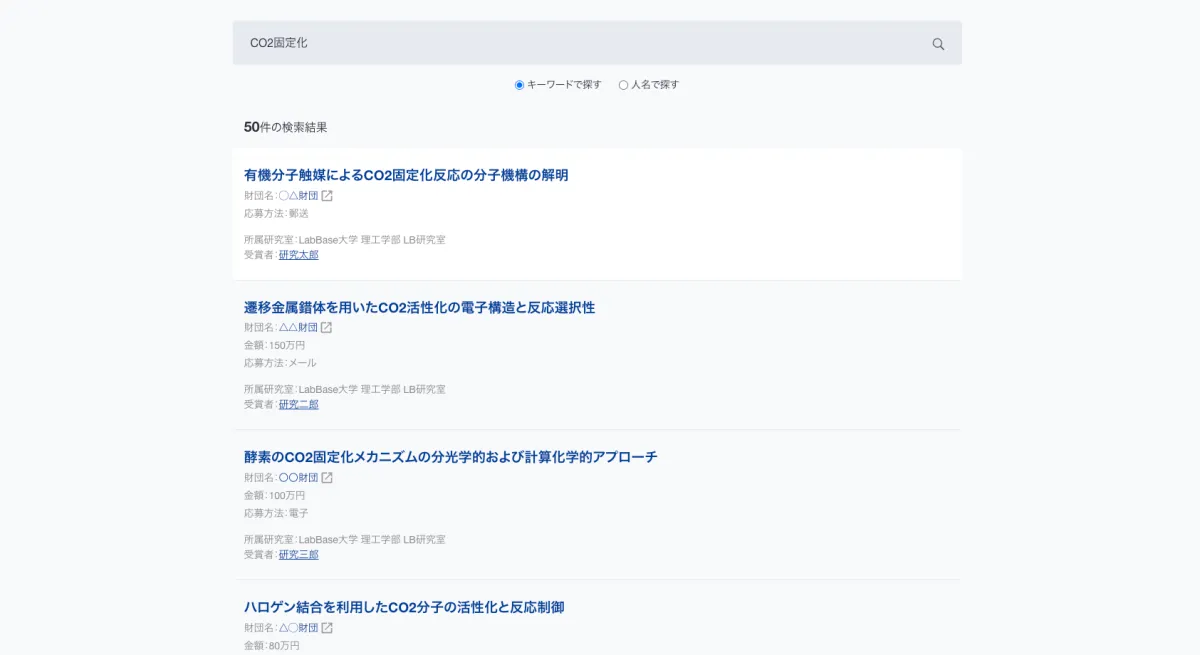This screenshot has height=655, width=1200.
Task: Open ハロゲン結合を利用したCO2分子 result title
Action: (404, 607)
